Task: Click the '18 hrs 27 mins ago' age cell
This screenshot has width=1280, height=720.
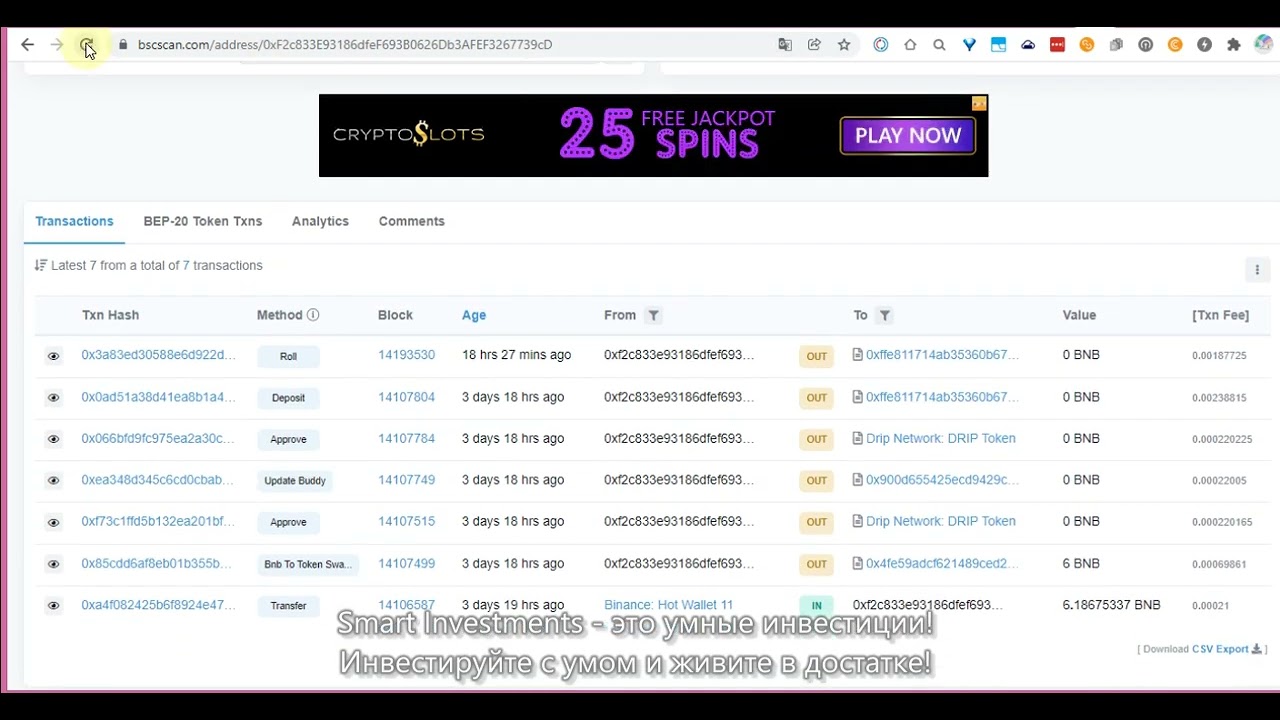Action: pos(516,355)
